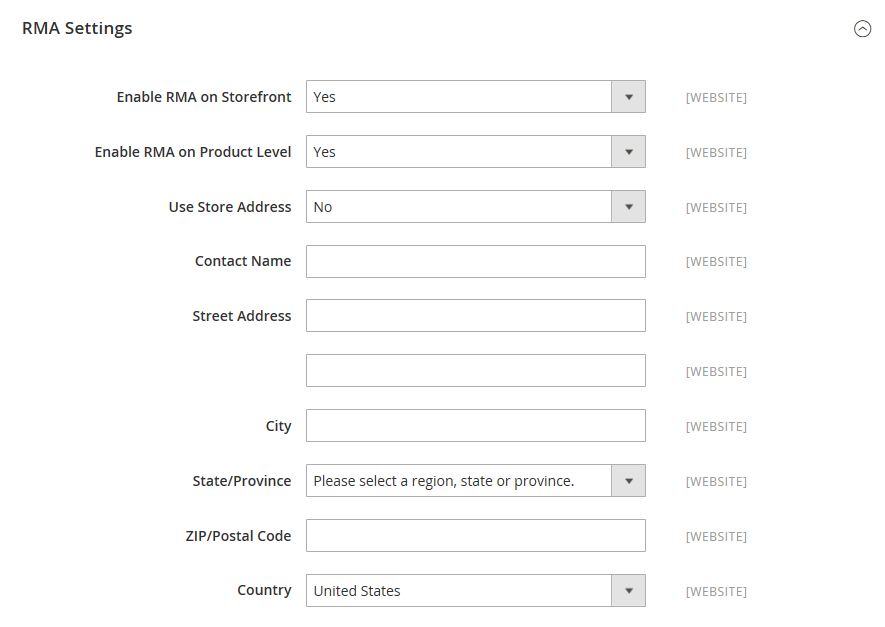Image resolution: width=885 pixels, height=627 pixels.
Task: Click the Contact Name text field
Action: point(475,261)
